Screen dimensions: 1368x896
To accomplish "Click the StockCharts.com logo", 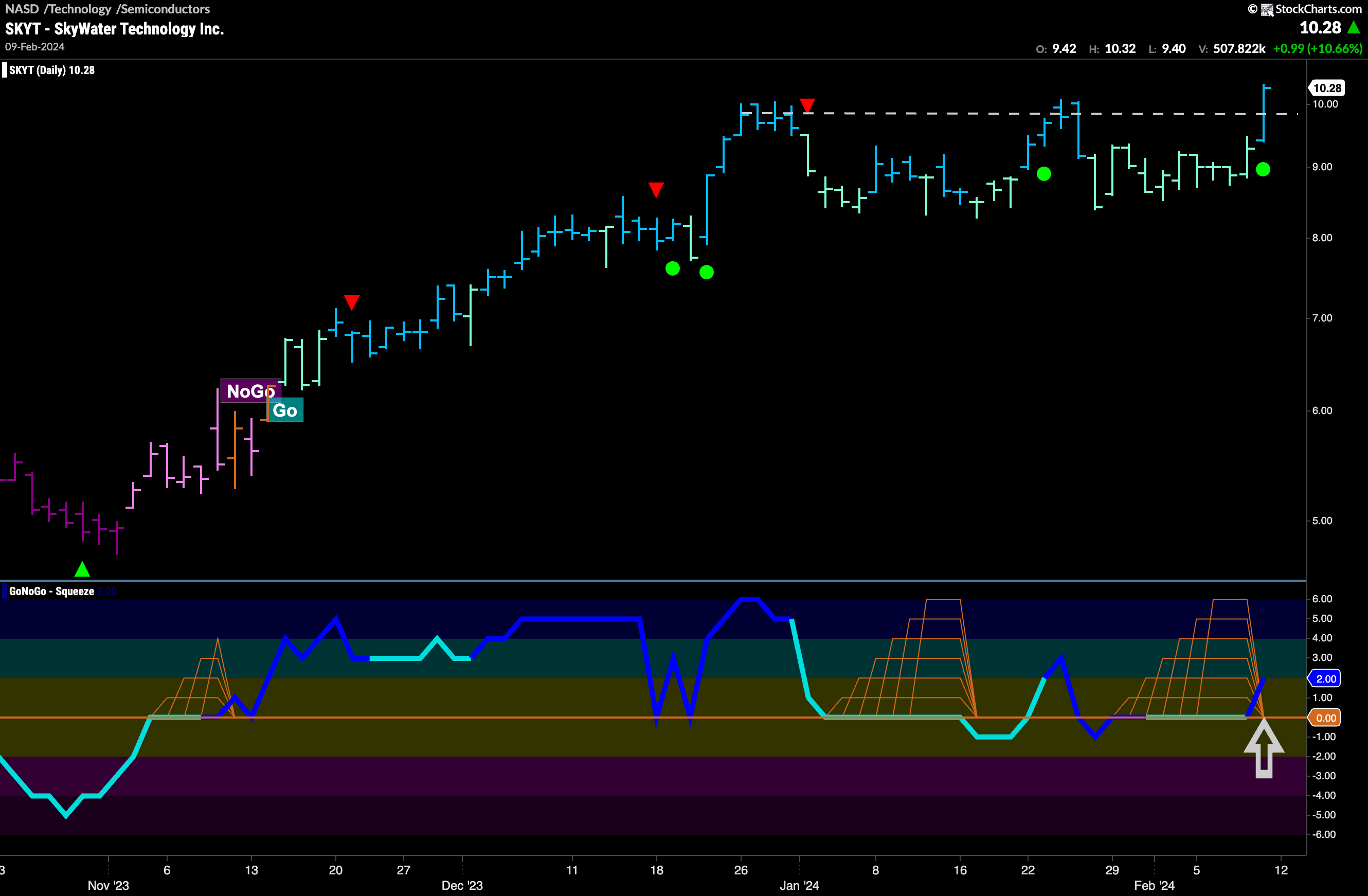I will 1305,9.
